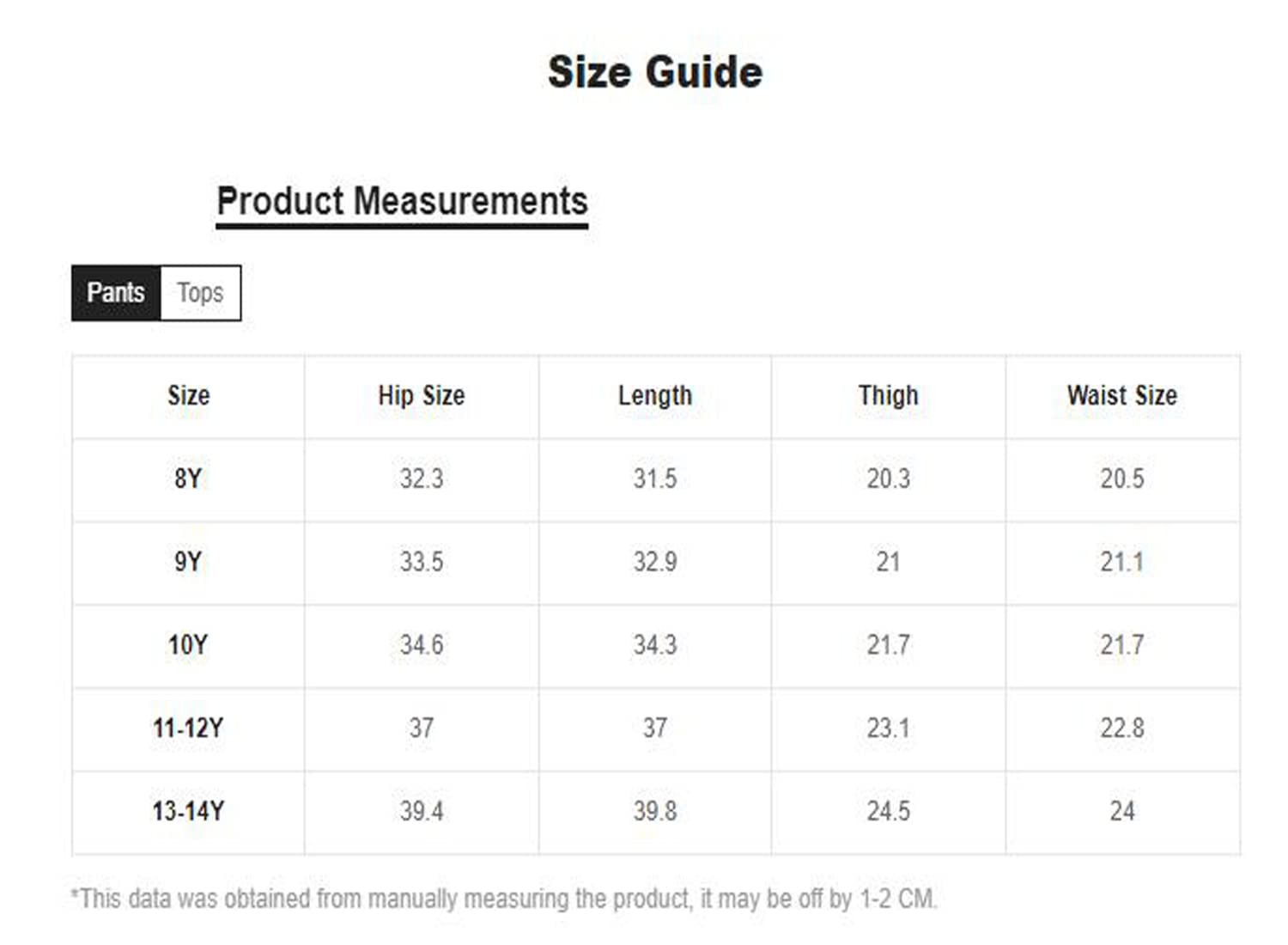Select the Waist Size column header
The width and height of the screenshot is (1288, 945).
point(1122,396)
